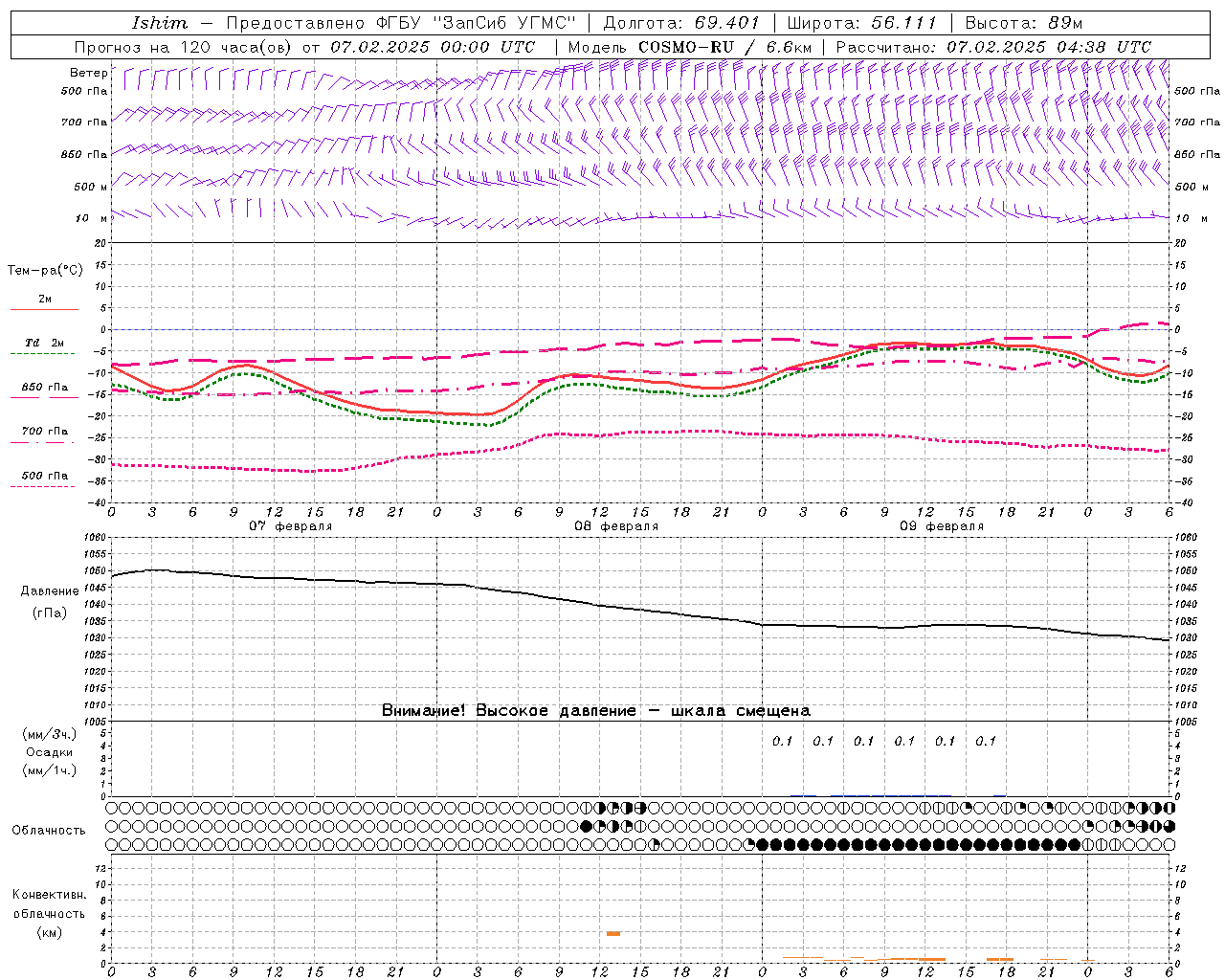1225x980 pixels.
Task: Click the dash-dot line sample under legend "700 гПа"
Action: (42, 442)
